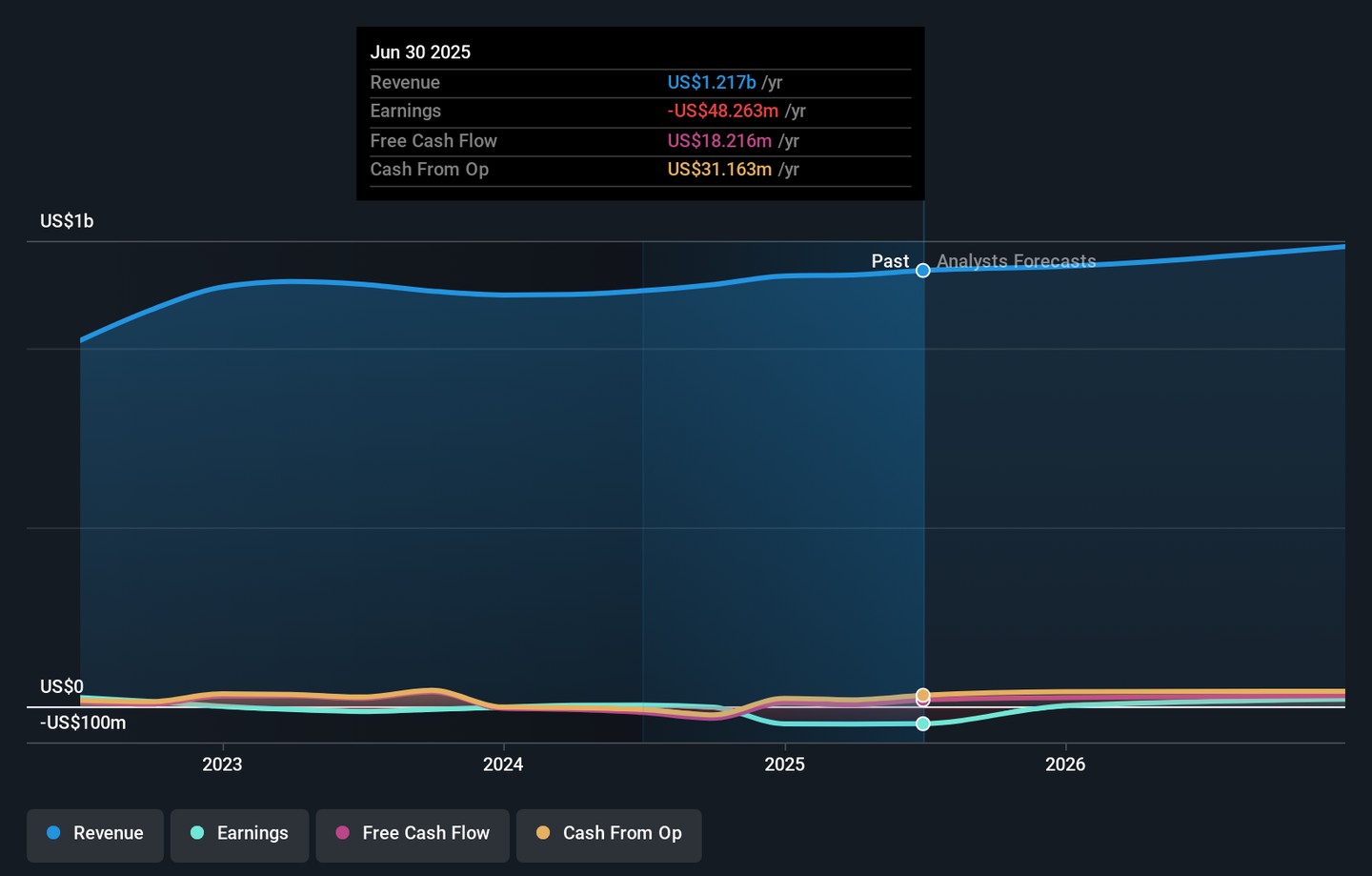Screen dimensions: 1372x876
Task: Click the 2025 x-axis label
Action: click(784, 764)
